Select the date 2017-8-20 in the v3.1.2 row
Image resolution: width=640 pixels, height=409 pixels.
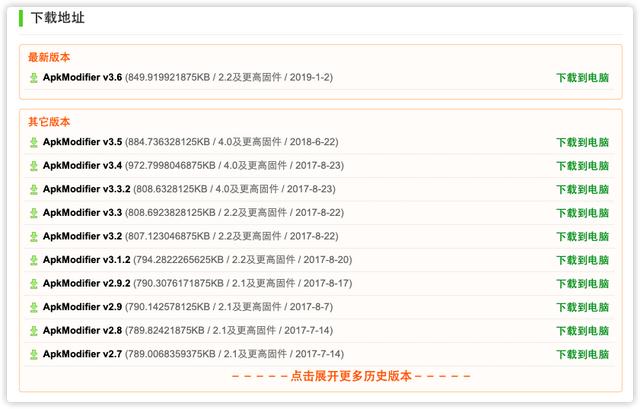pyautogui.click(x=326, y=260)
